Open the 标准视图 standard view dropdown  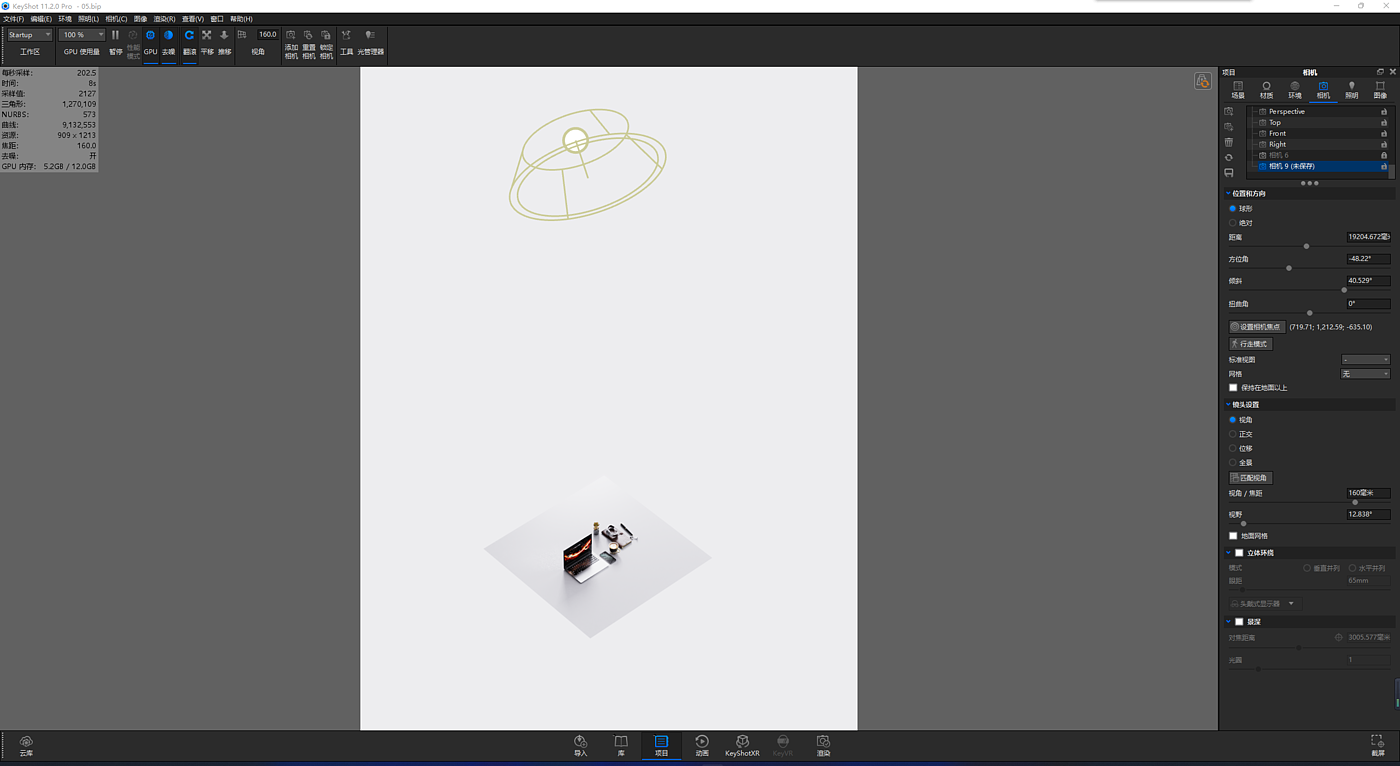[1365, 360]
